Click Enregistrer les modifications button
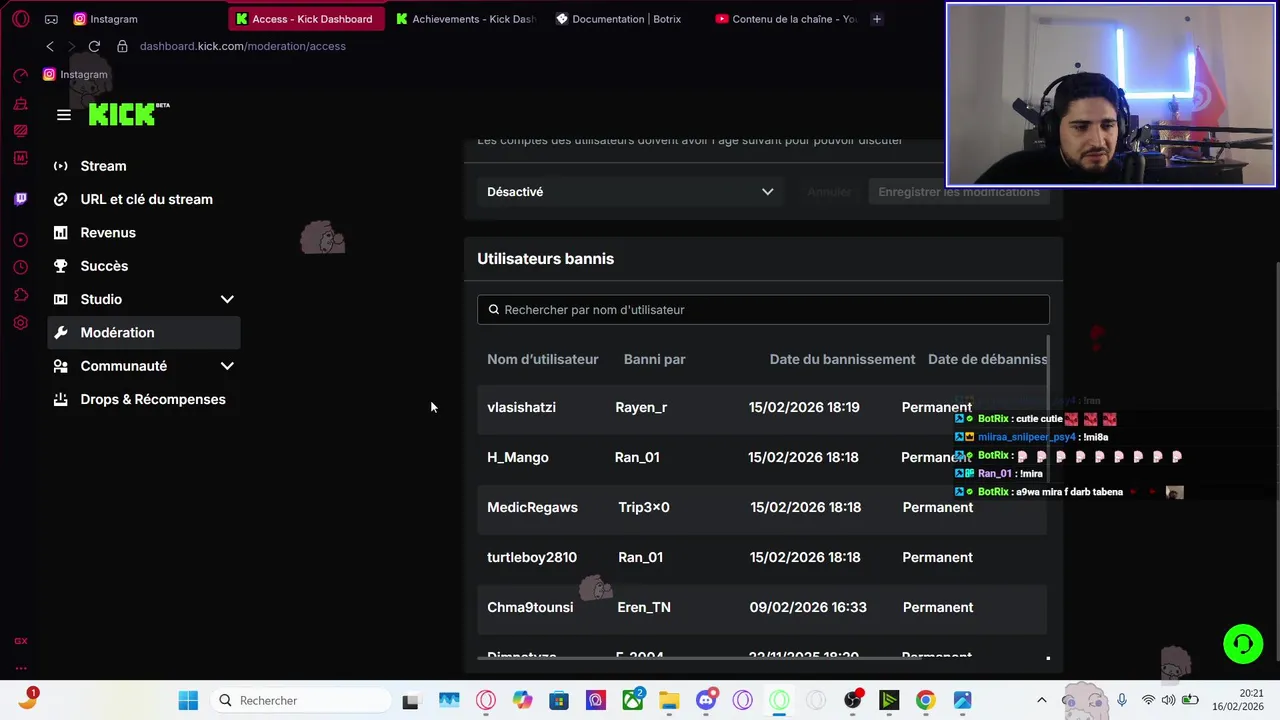Viewport: 1280px width, 720px height. click(959, 192)
